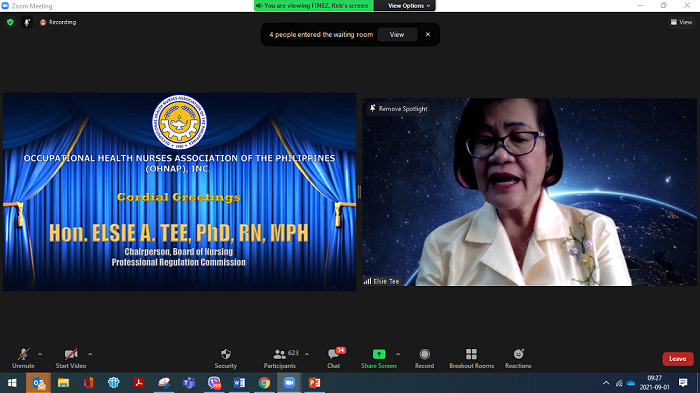Screen dimensions: 700x393
Task: Click the network tray icon
Action: tap(619, 383)
